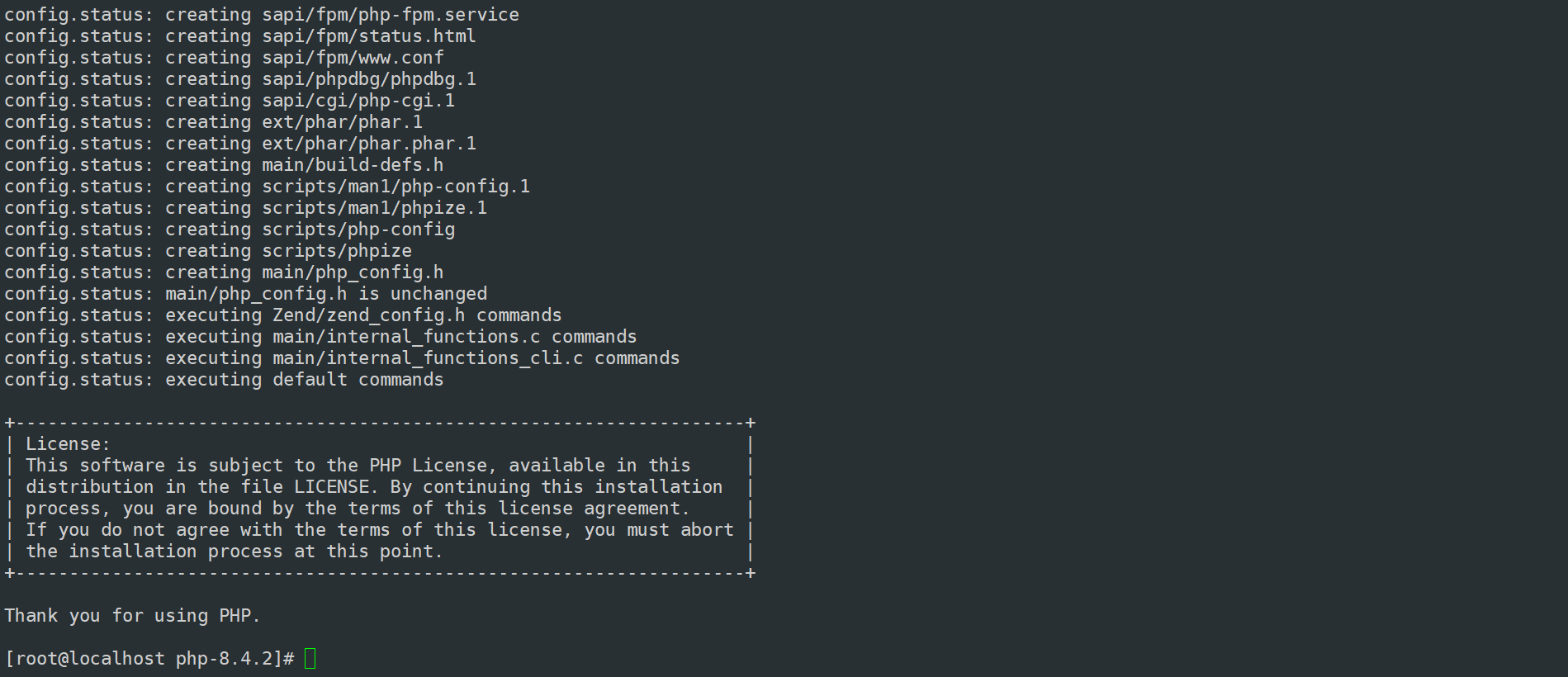
Task: Click the sapi/cgi/php-cgi.1 path
Action: pos(358,101)
